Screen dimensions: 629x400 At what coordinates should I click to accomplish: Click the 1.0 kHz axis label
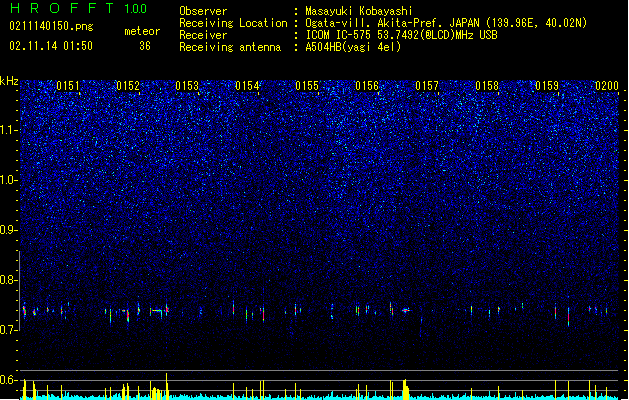(x=9, y=180)
